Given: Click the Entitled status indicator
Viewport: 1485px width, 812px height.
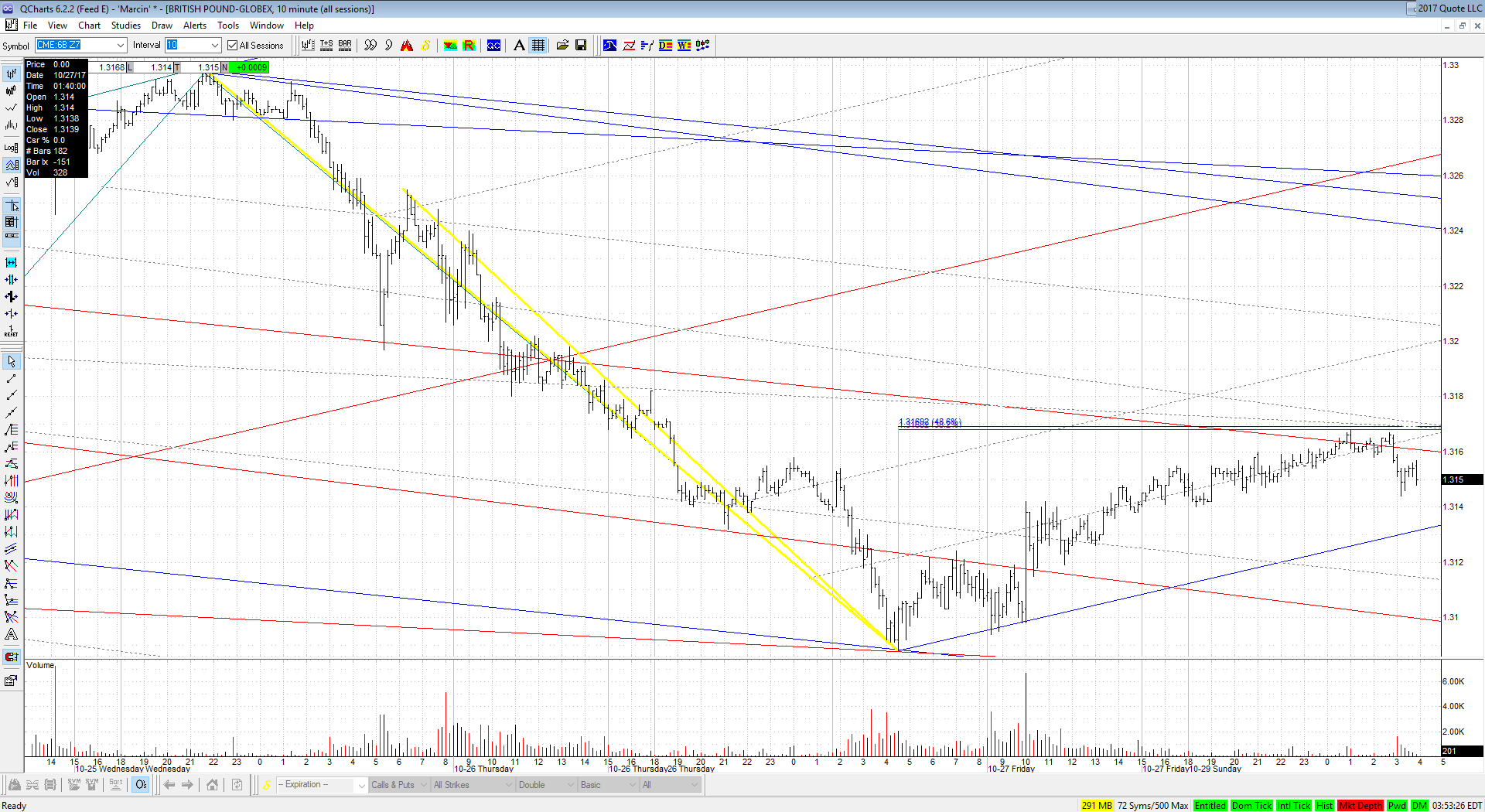Looking at the screenshot, I should pos(1210,806).
